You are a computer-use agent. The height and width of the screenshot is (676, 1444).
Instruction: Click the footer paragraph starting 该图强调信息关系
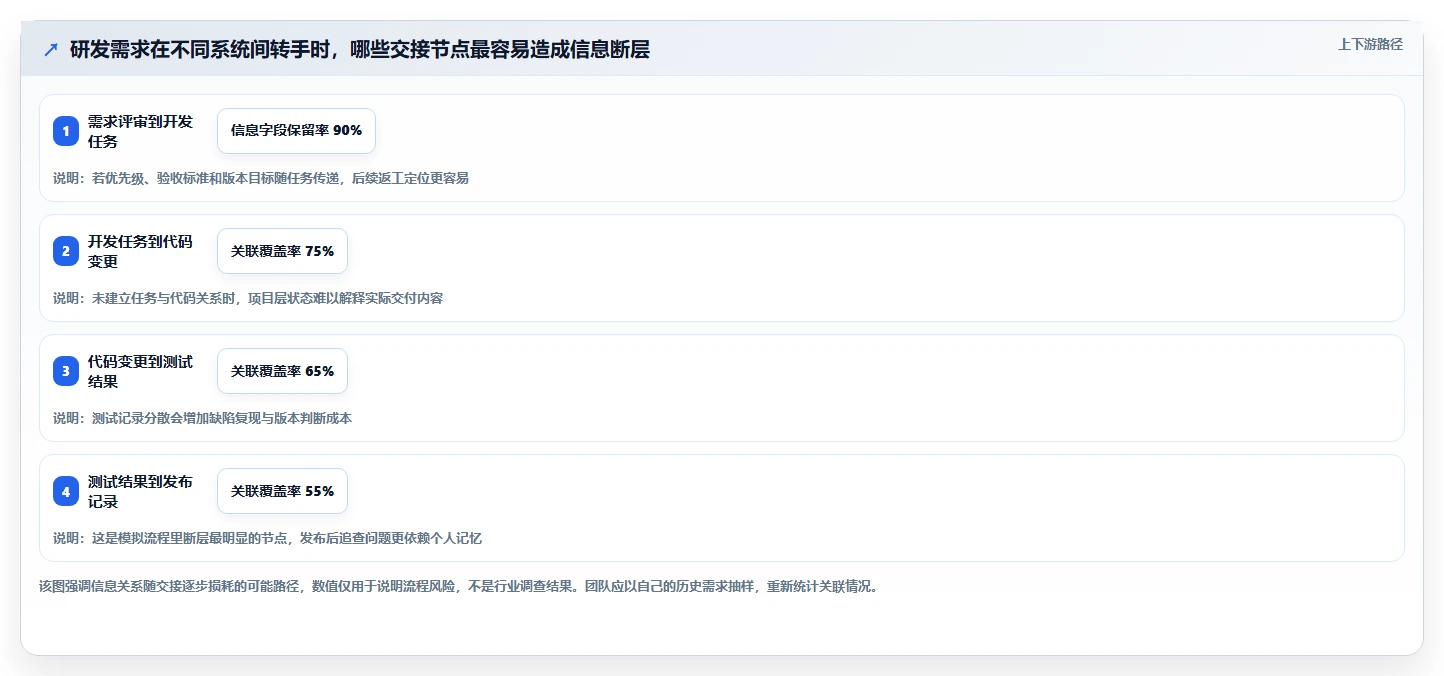[x=458, y=586]
